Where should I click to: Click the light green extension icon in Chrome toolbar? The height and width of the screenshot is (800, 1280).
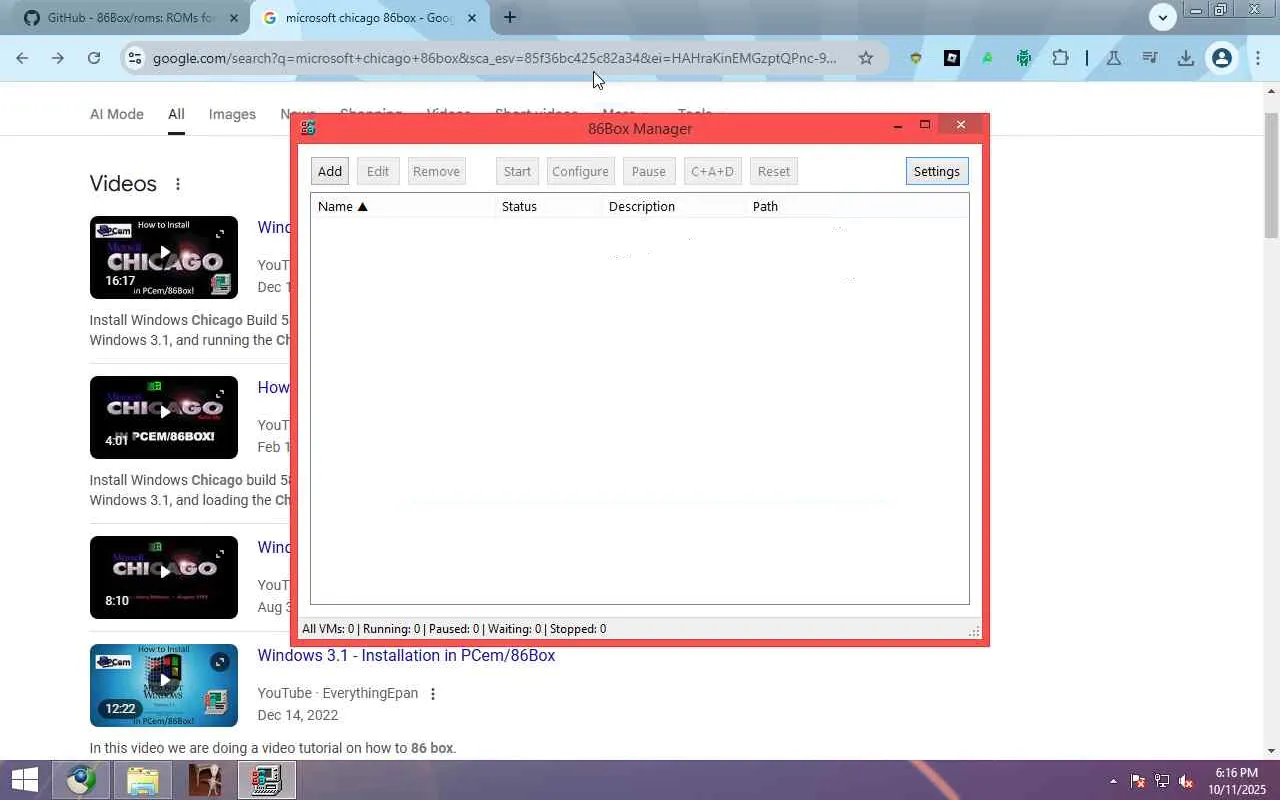pos(987,58)
